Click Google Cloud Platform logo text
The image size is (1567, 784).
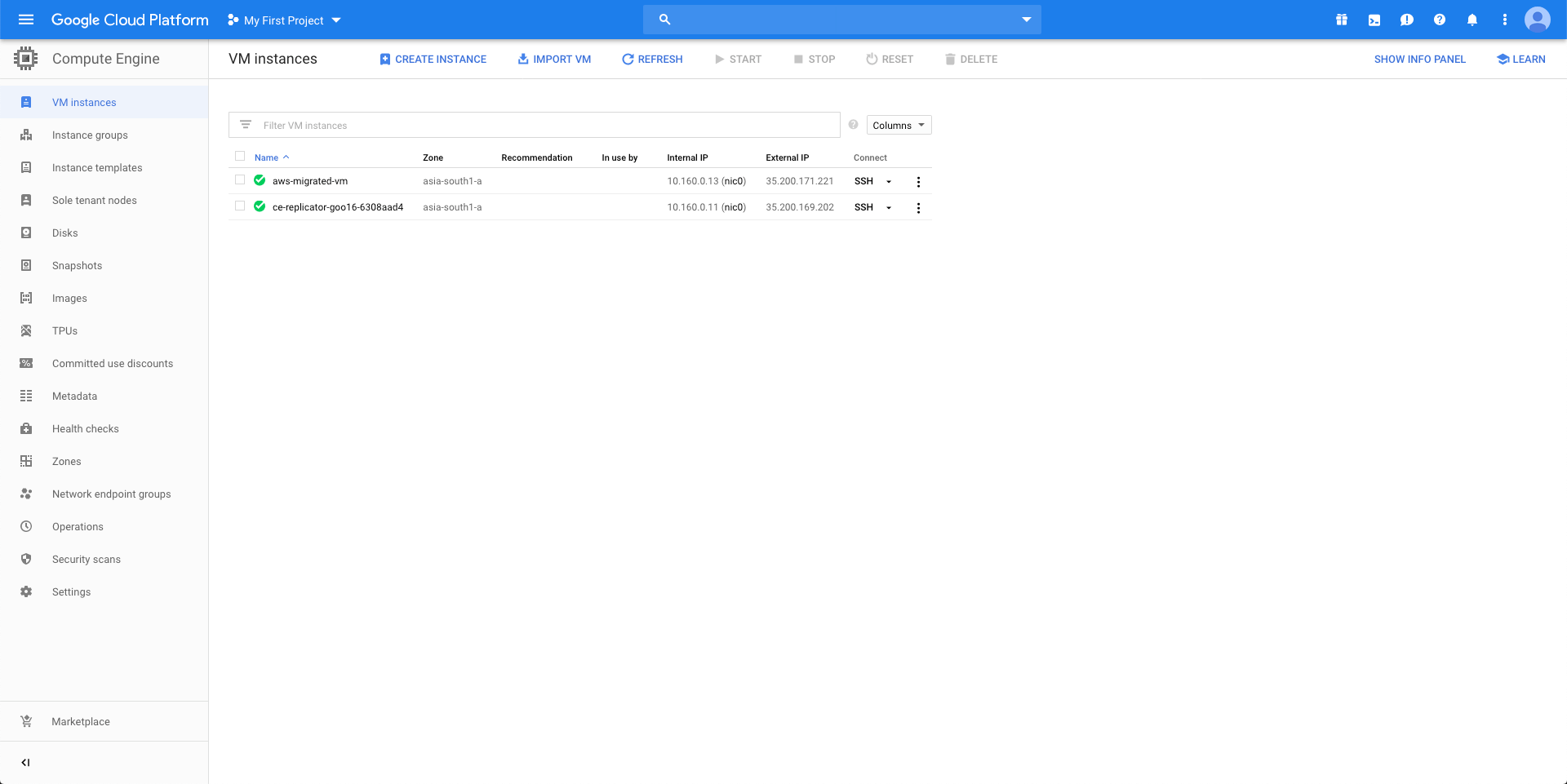[x=130, y=20]
